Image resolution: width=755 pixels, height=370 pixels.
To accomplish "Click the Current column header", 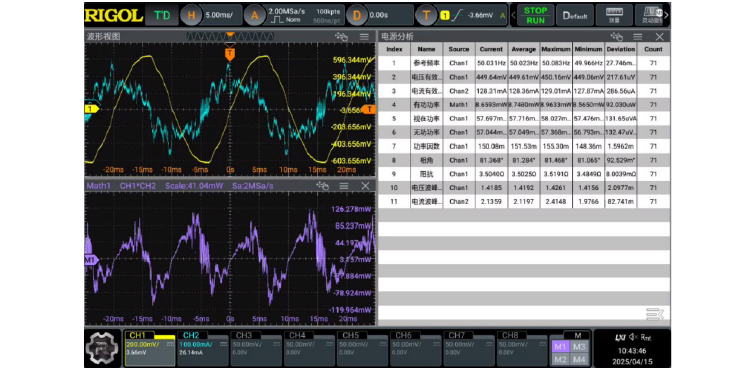I will click(491, 49).
